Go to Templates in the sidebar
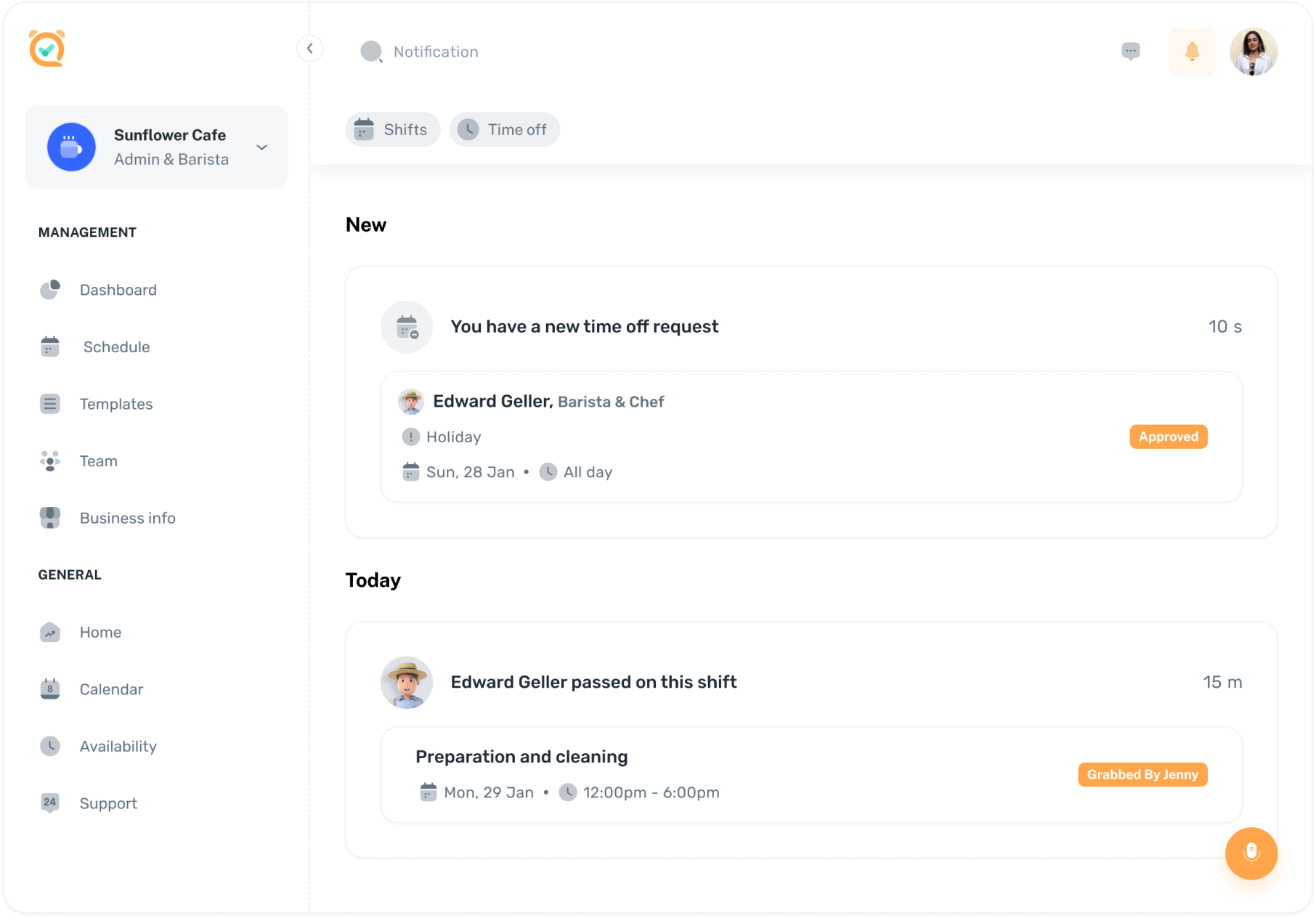 coord(116,404)
